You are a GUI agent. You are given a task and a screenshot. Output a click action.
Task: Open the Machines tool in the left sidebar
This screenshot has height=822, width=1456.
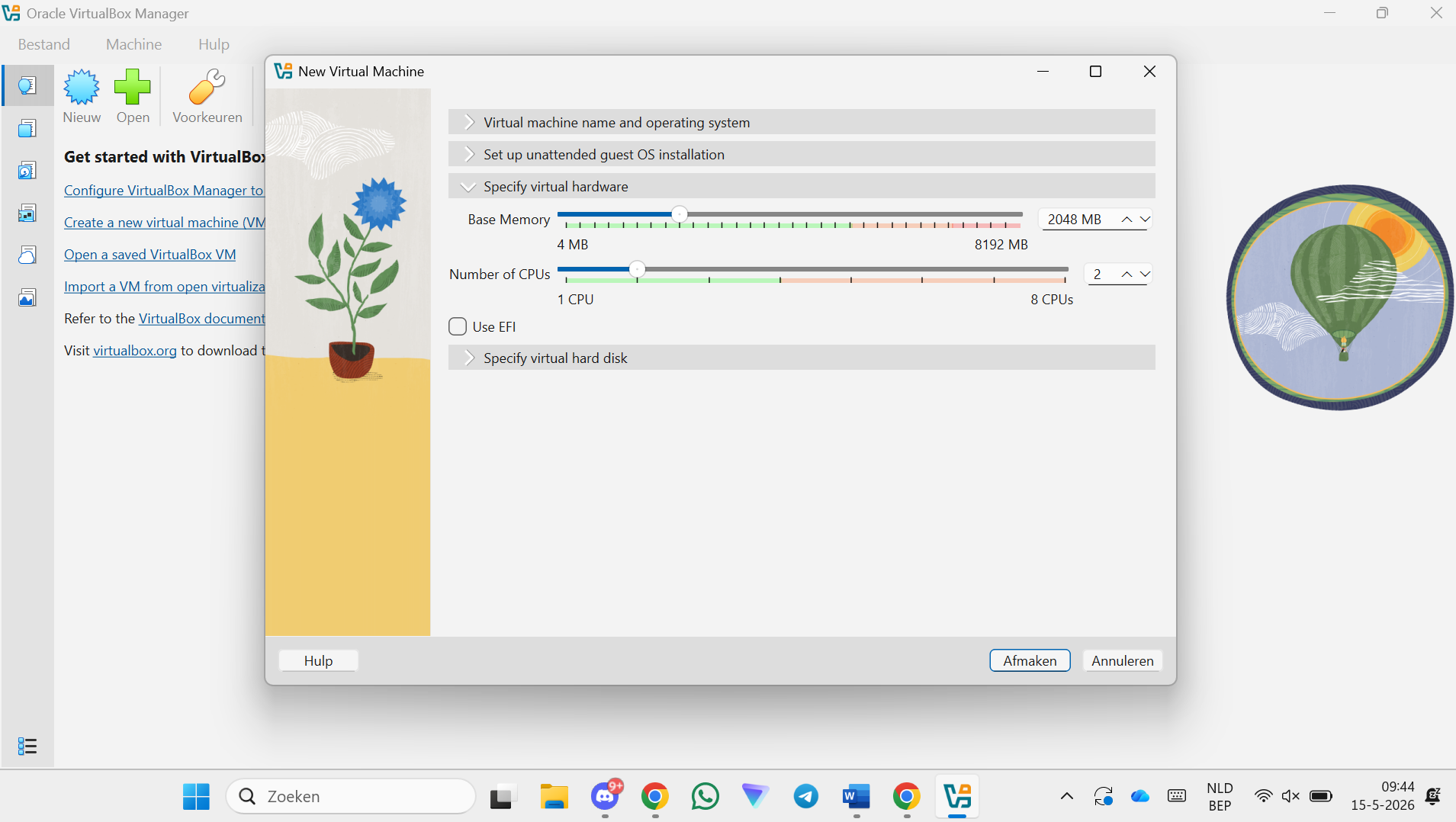[x=27, y=128]
